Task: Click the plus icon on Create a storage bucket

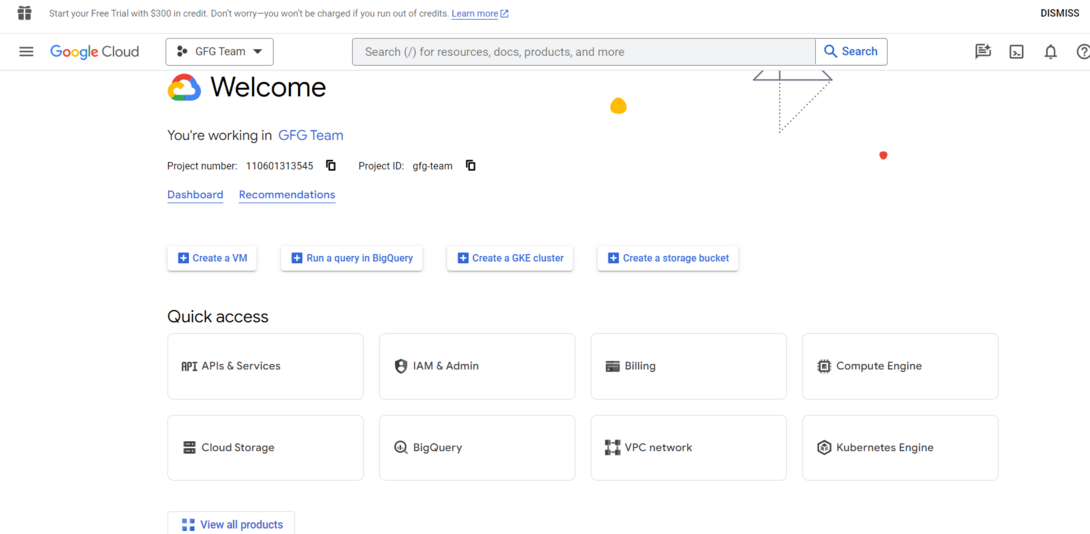Action: click(x=613, y=258)
